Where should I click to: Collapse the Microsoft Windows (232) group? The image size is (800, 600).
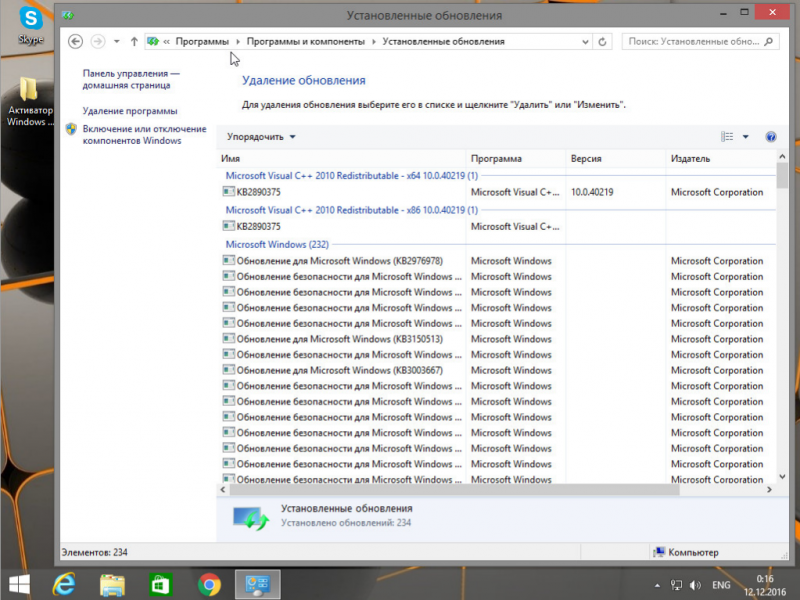pos(277,244)
